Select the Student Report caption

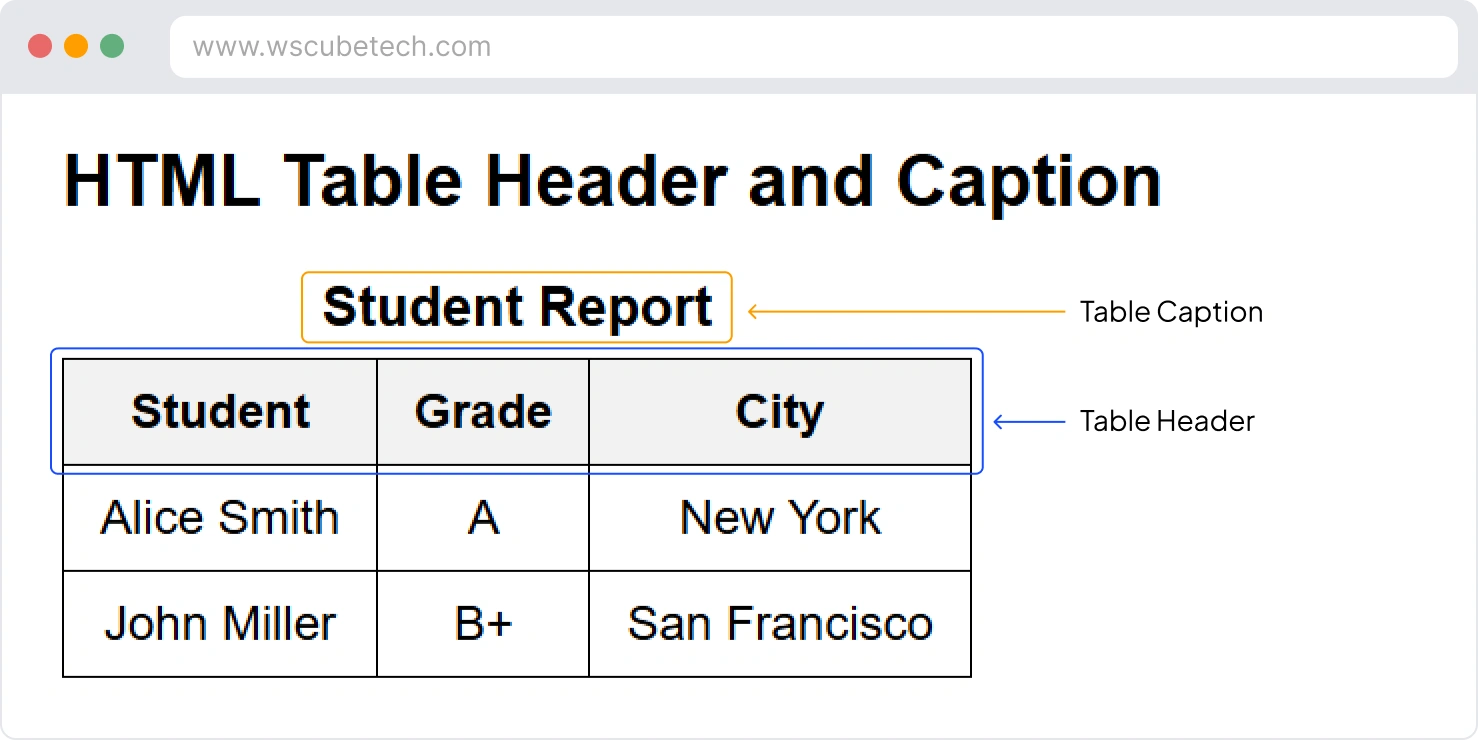point(517,307)
